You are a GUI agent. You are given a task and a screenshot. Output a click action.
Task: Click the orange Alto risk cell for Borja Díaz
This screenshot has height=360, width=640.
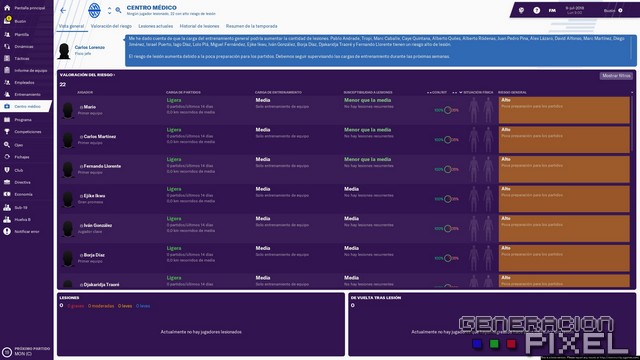[x=564, y=258]
